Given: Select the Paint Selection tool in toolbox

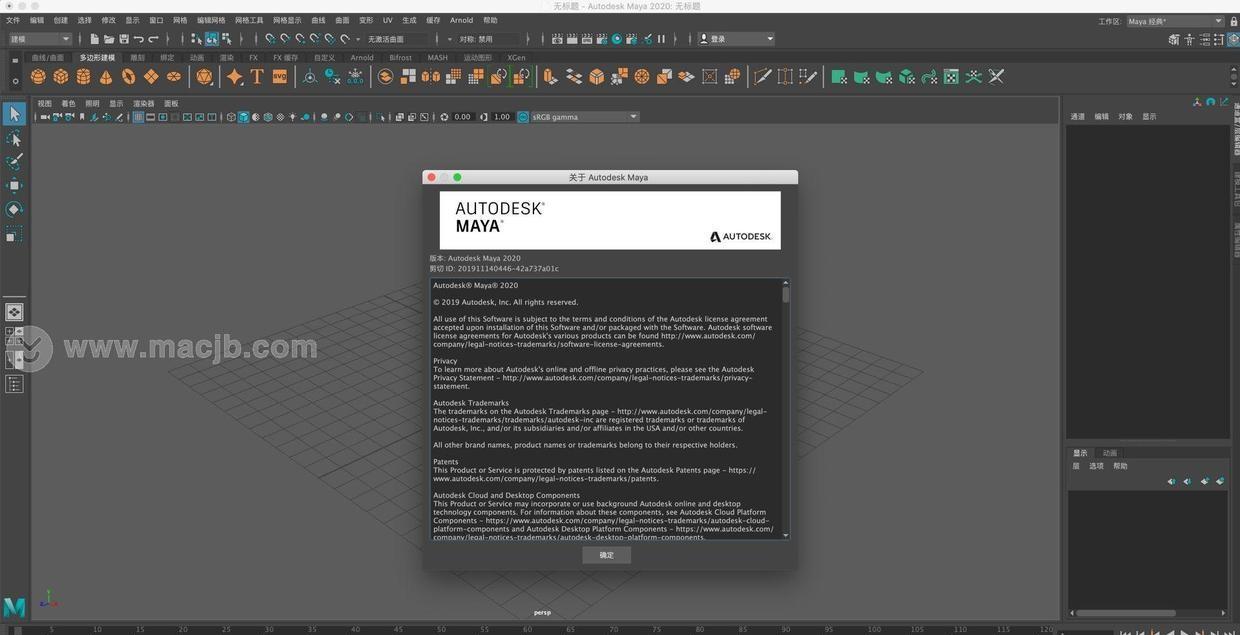Looking at the screenshot, I should (x=14, y=162).
